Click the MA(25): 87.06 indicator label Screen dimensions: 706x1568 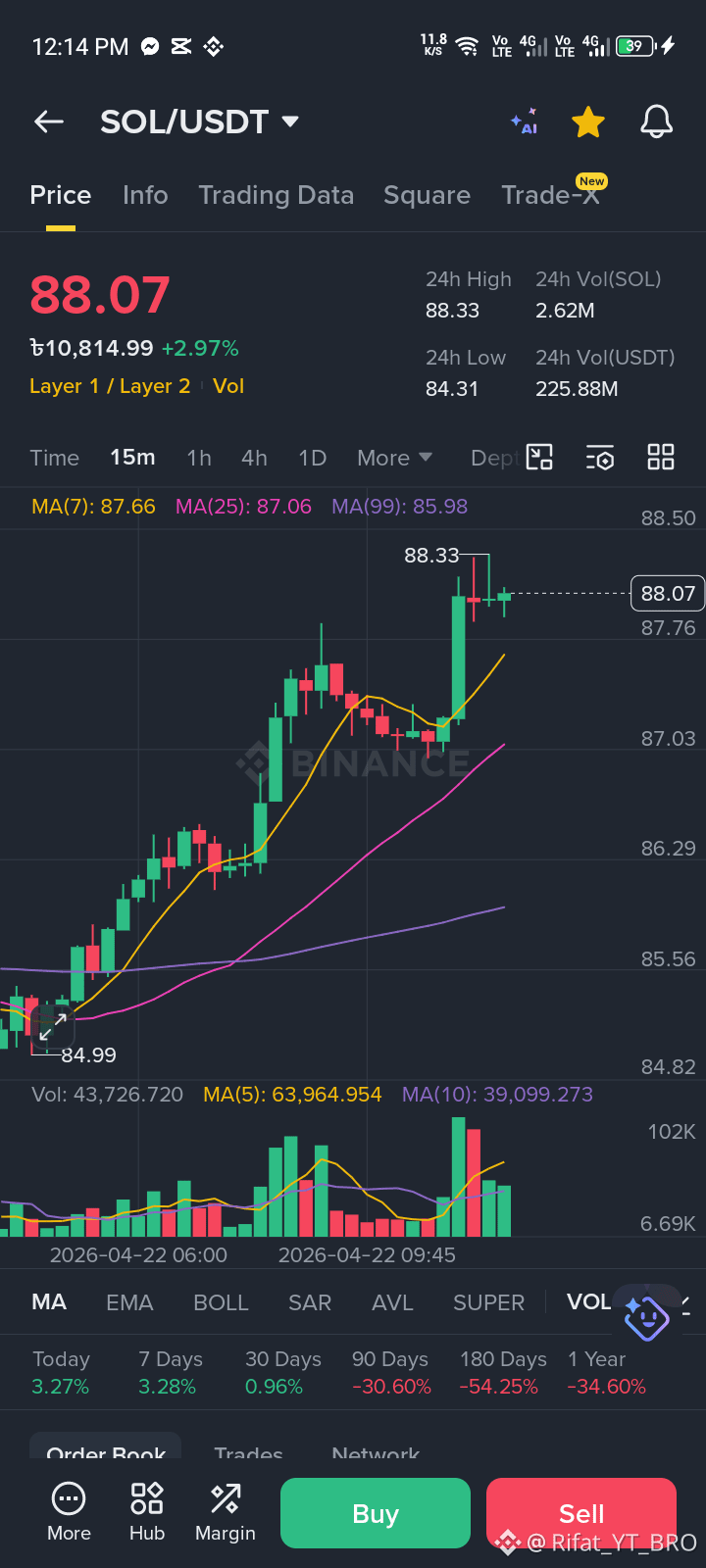click(243, 507)
